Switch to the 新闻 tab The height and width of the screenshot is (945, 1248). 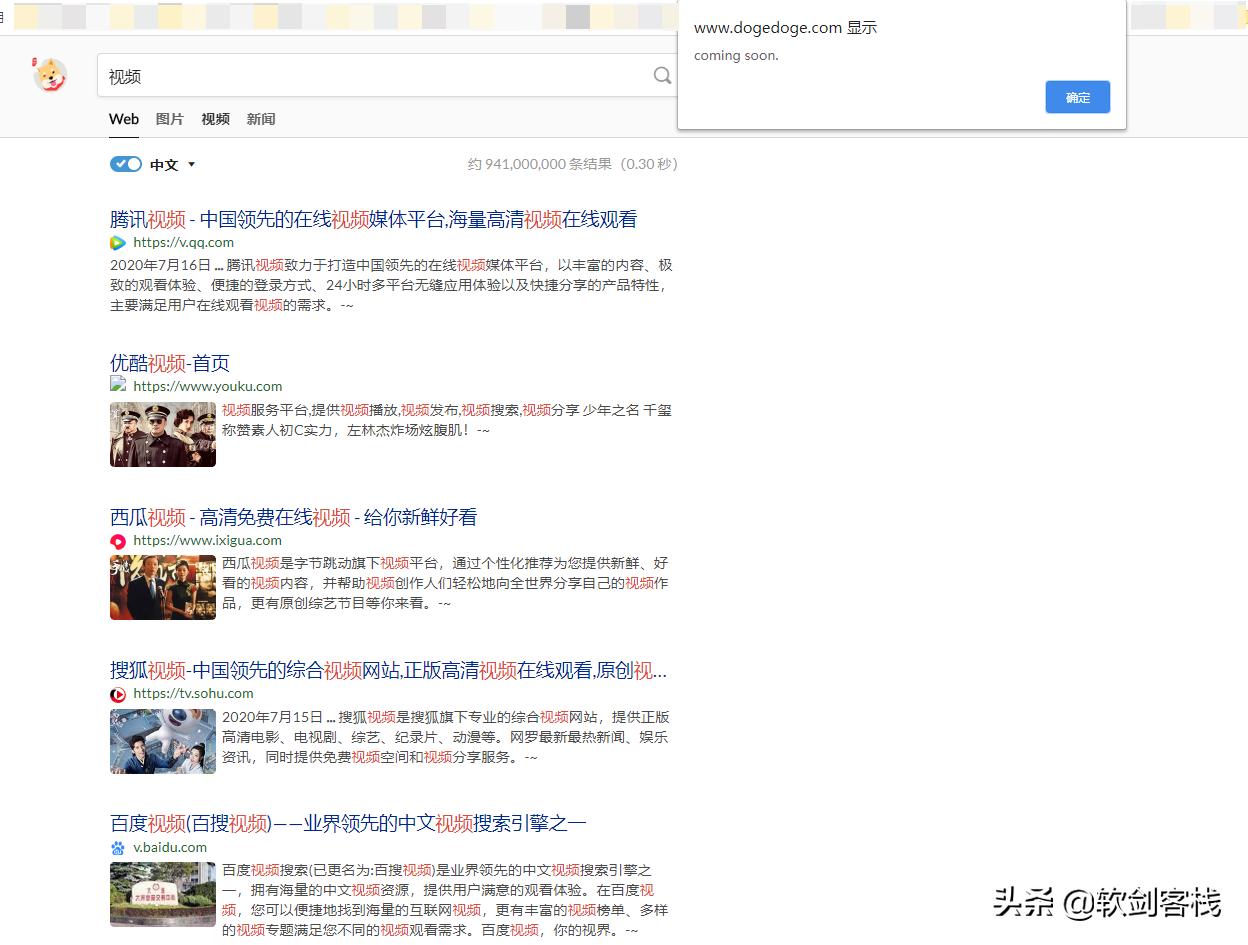[261, 119]
